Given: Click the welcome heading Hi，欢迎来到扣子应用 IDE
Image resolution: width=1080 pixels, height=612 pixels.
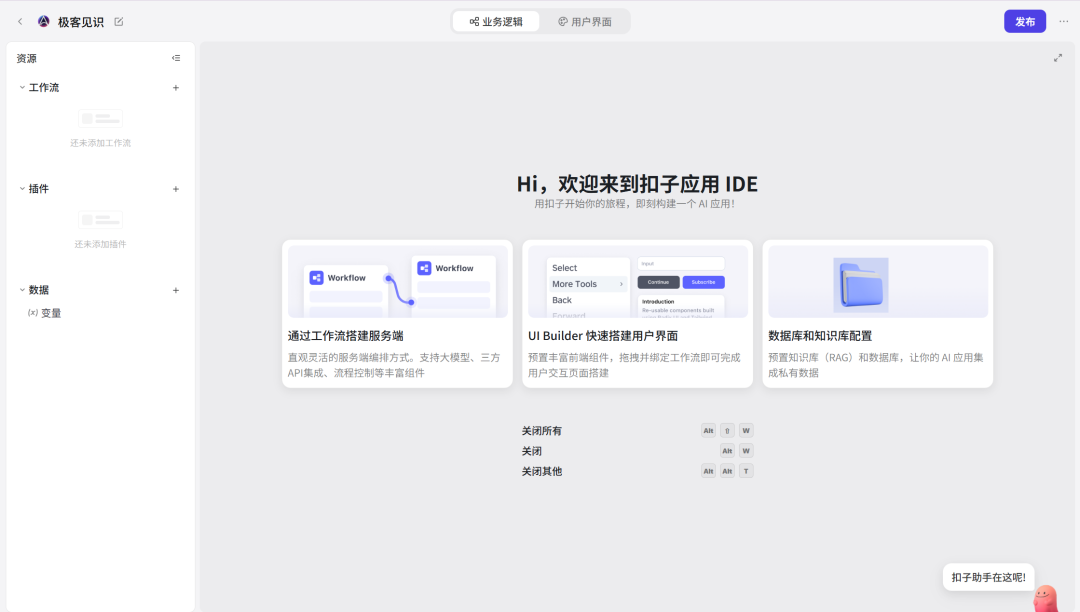Looking at the screenshot, I should pos(637,184).
